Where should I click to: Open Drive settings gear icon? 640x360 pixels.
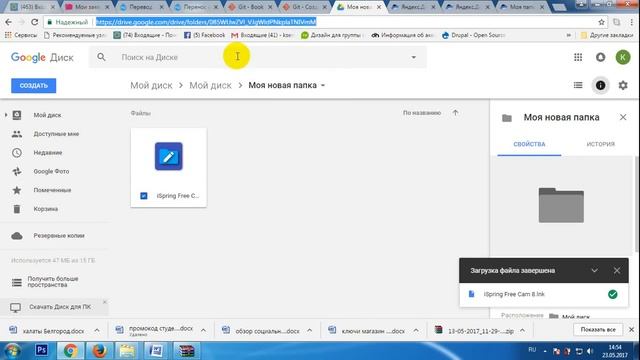(x=623, y=85)
